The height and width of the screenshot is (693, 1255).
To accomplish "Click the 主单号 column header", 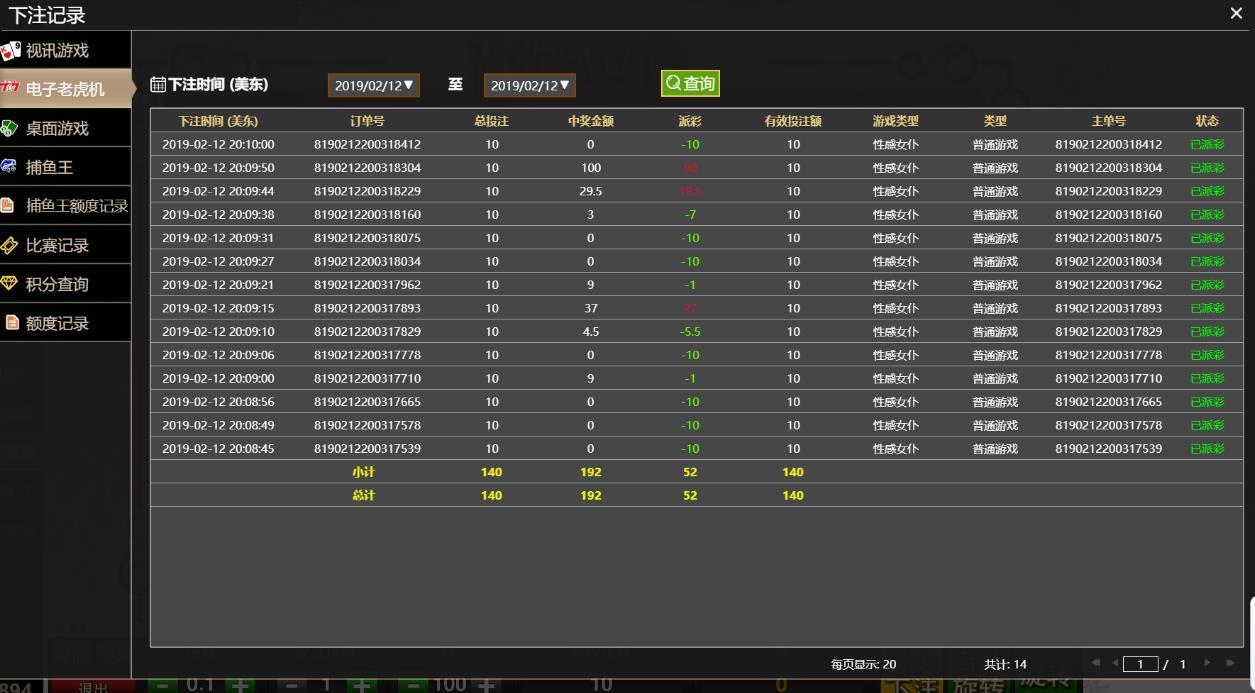I will coord(1108,121).
